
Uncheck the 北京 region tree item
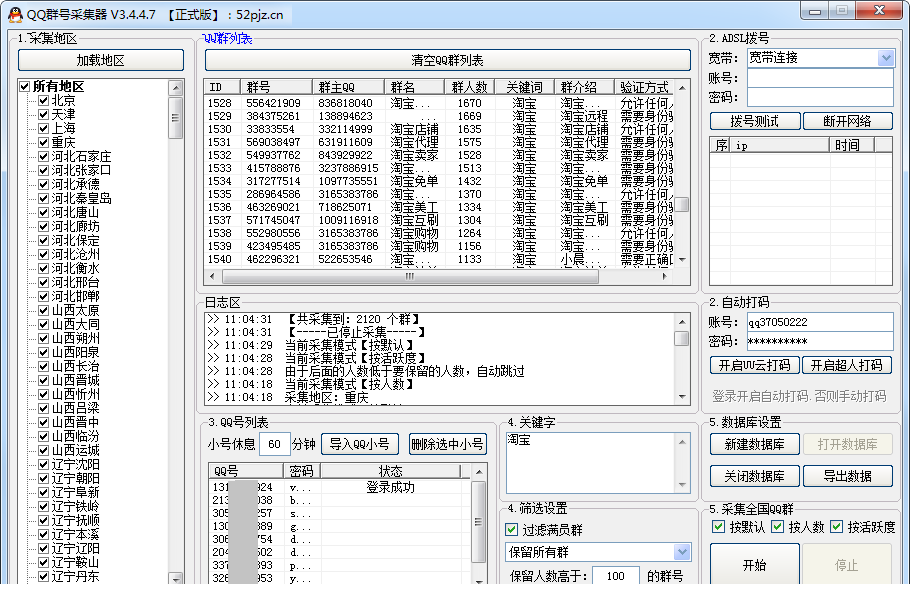point(44,100)
